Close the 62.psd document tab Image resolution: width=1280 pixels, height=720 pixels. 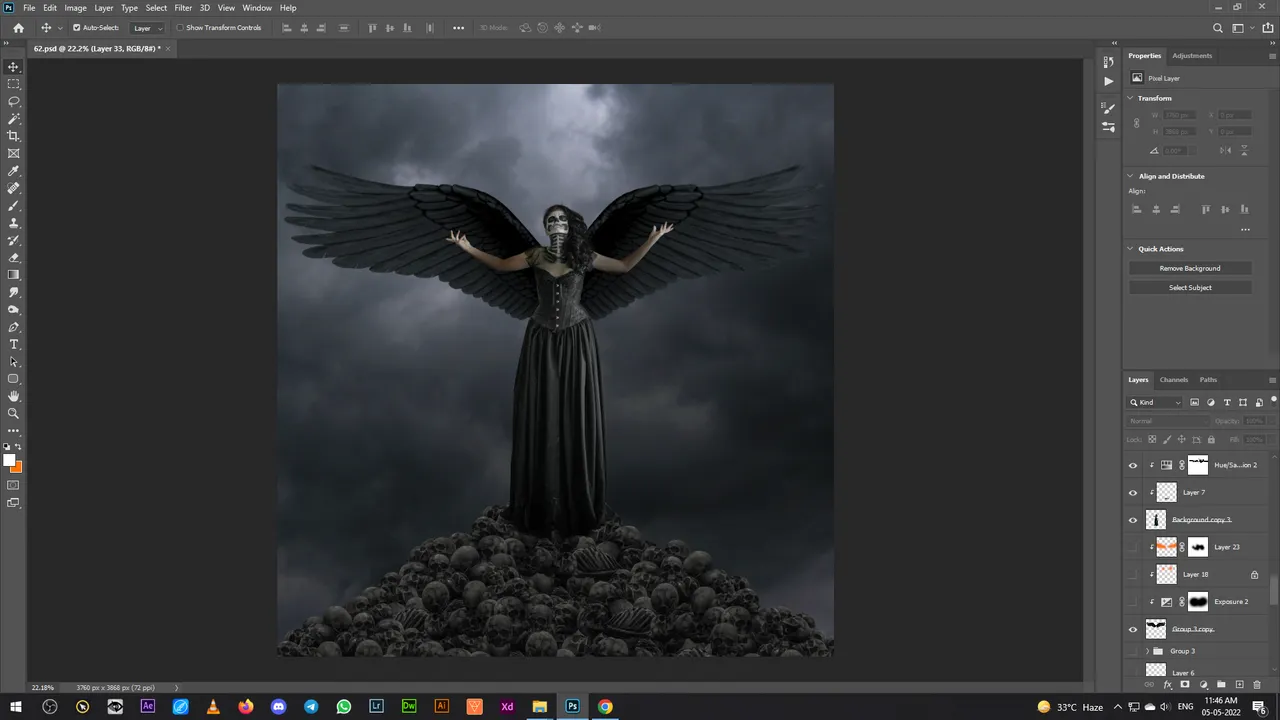click(168, 48)
